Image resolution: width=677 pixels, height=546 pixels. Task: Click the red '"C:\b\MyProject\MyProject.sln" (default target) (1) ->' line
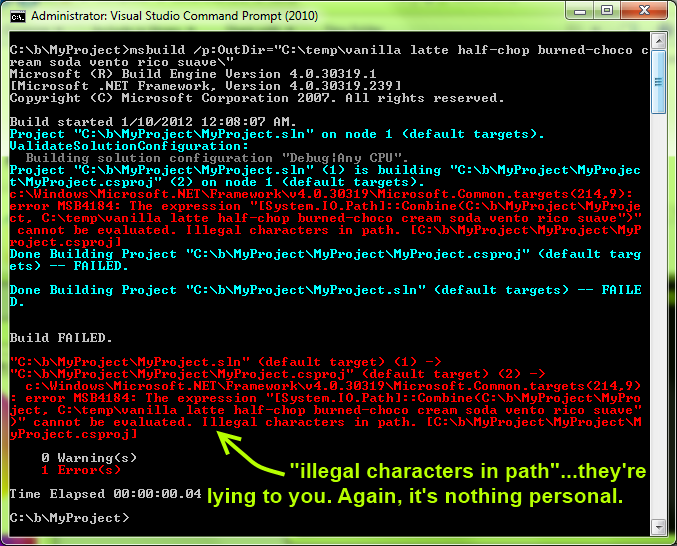click(225, 362)
